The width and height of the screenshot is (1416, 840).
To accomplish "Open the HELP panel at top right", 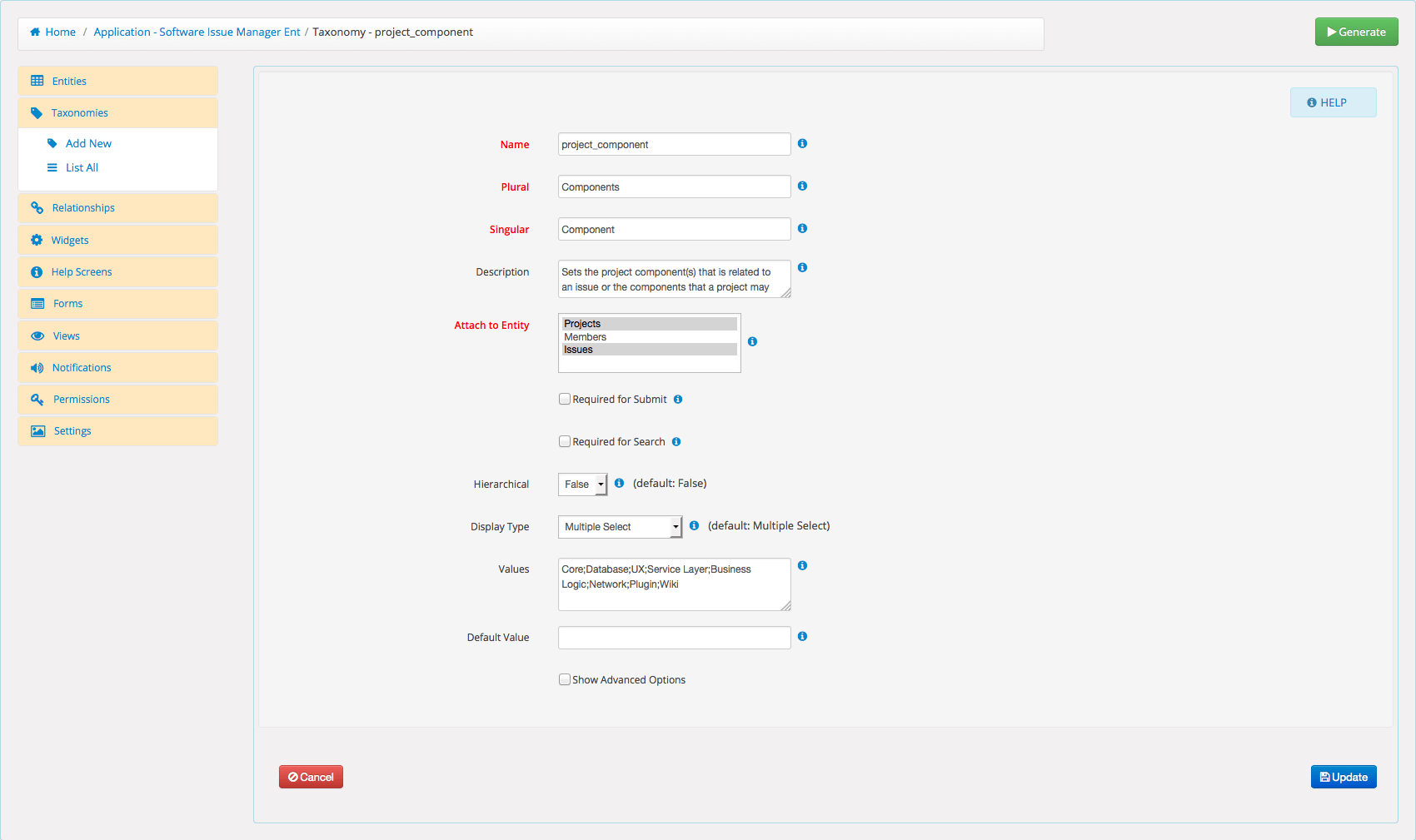I will [1333, 102].
